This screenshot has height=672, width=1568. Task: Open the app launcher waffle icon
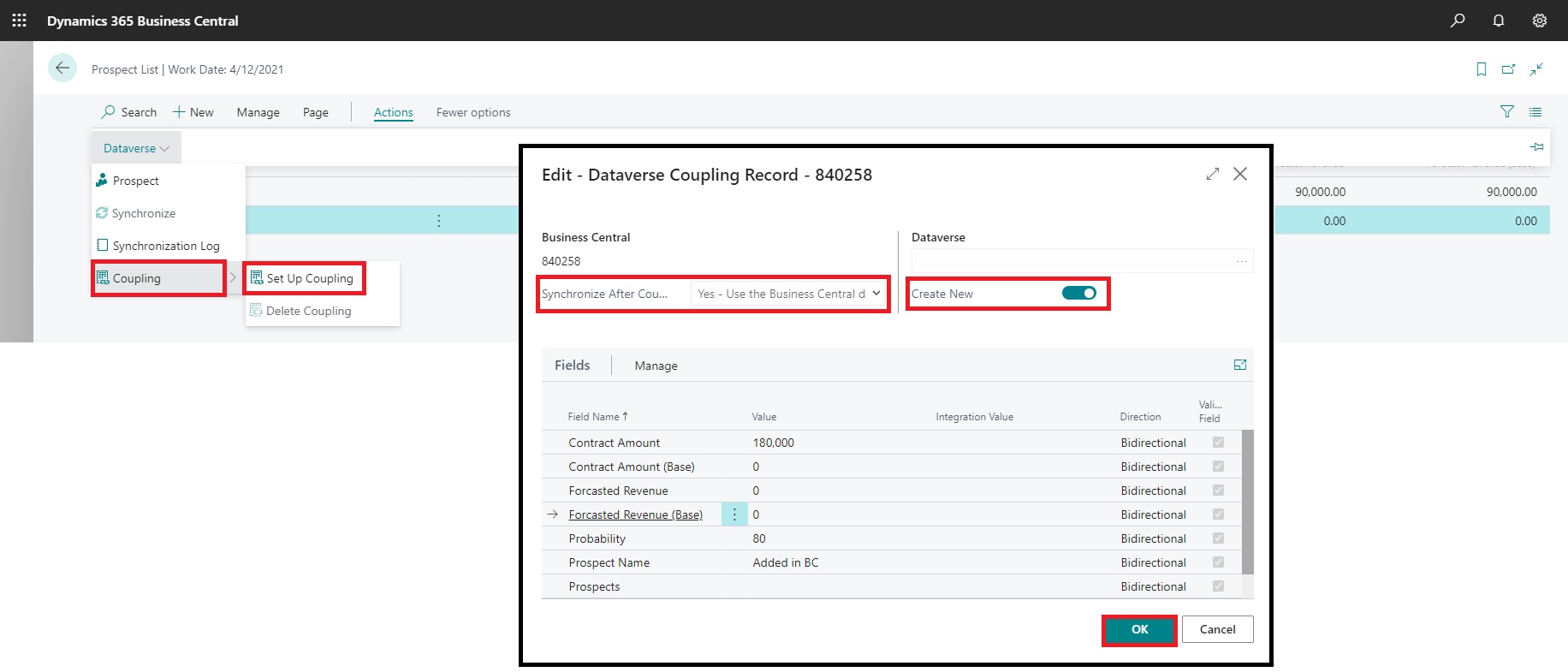pos(19,21)
